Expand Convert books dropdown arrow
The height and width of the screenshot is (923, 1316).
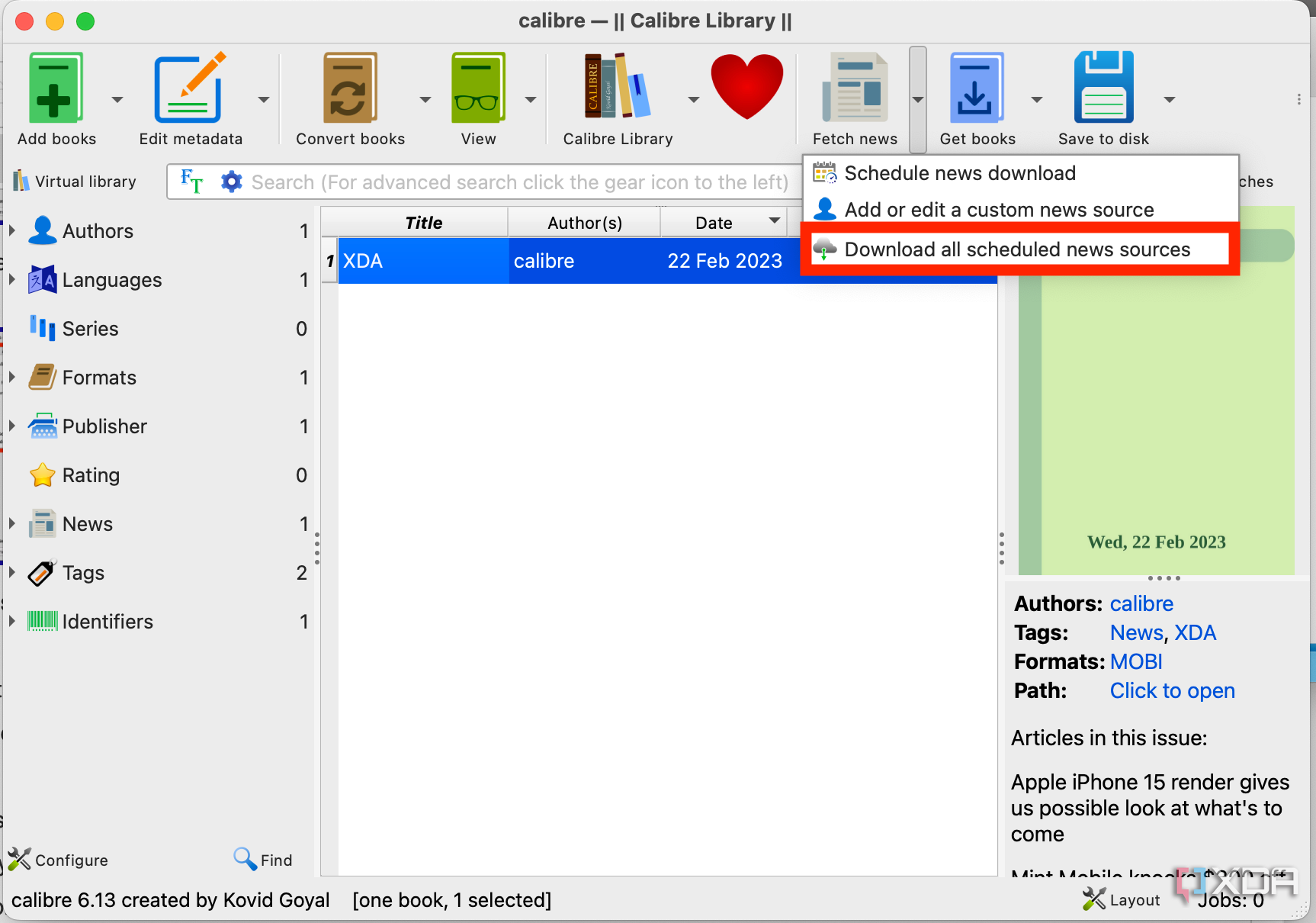pyautogui.click(x=425, y=99)
